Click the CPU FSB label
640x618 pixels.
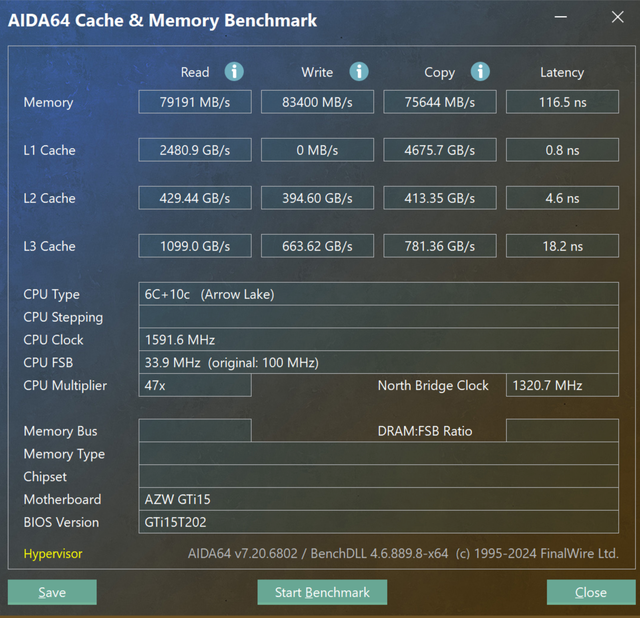(48, 362)
